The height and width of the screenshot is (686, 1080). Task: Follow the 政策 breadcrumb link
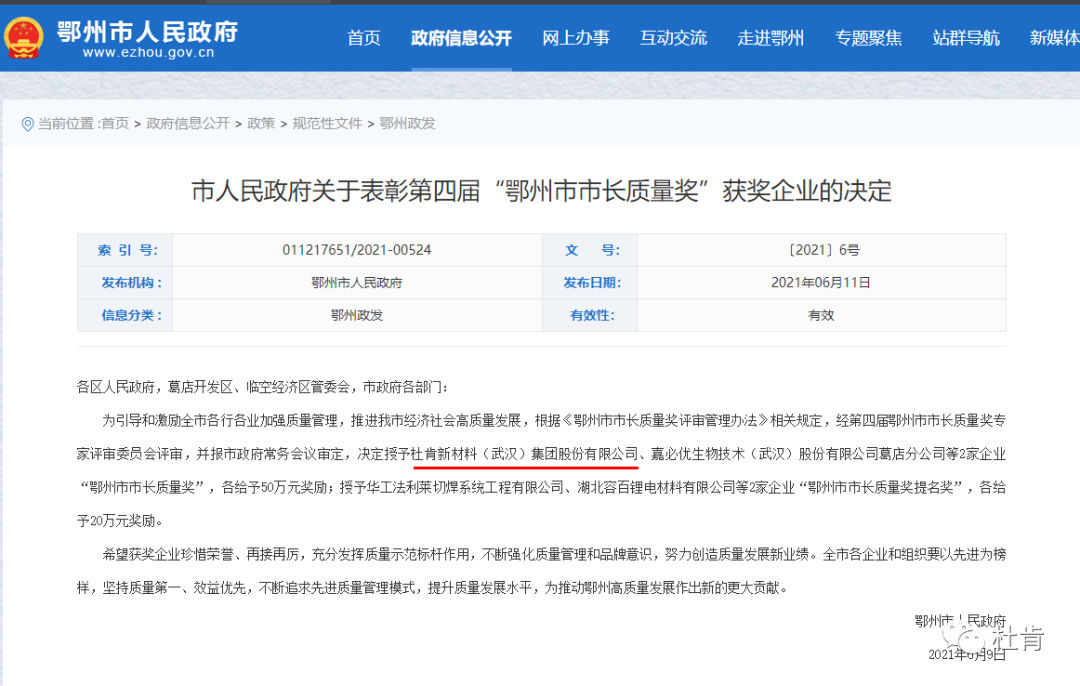261,123
